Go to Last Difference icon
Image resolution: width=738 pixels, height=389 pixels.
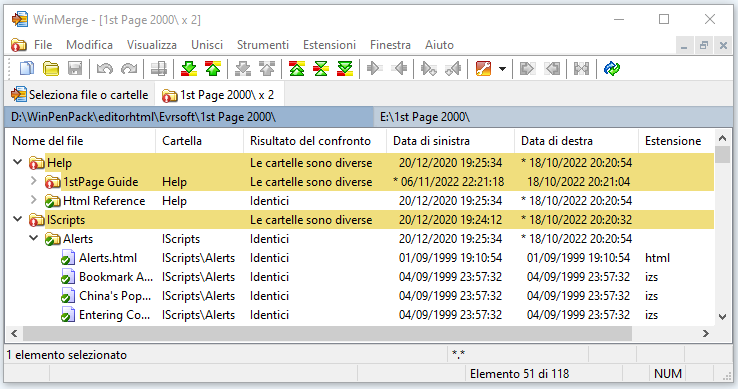point(345,69)
